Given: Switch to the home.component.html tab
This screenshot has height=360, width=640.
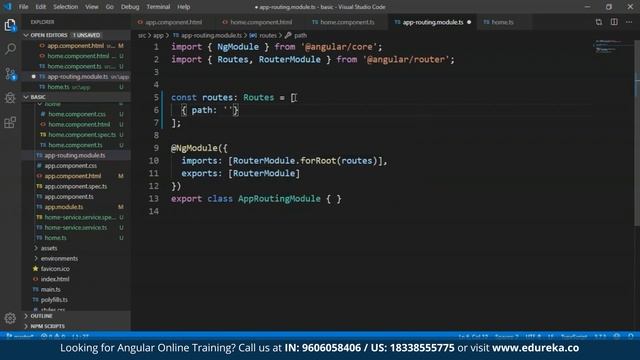Looking at the screenshot, I should (260, 22).
